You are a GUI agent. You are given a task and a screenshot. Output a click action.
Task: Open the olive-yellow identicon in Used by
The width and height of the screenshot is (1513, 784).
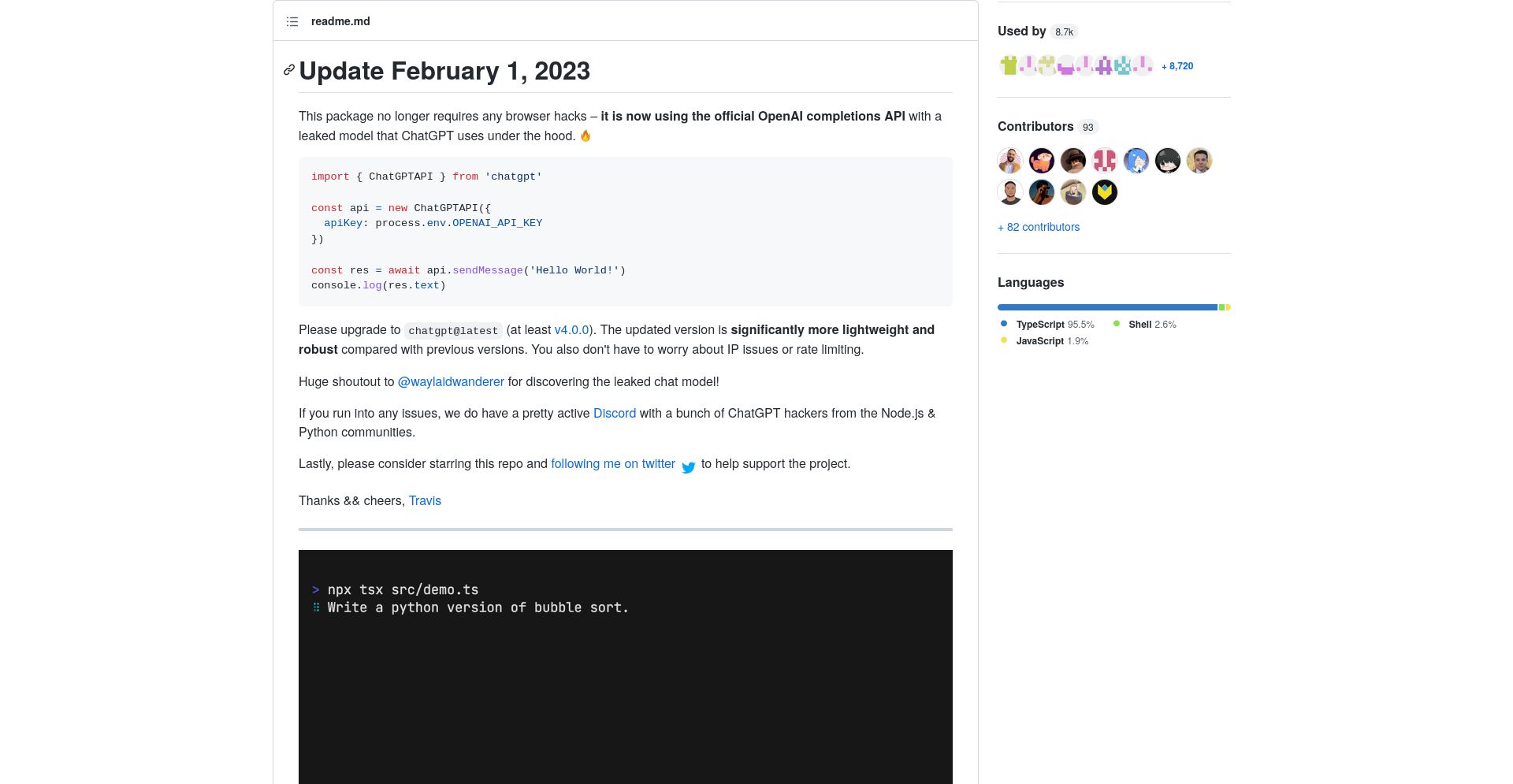pos(1046,65)
